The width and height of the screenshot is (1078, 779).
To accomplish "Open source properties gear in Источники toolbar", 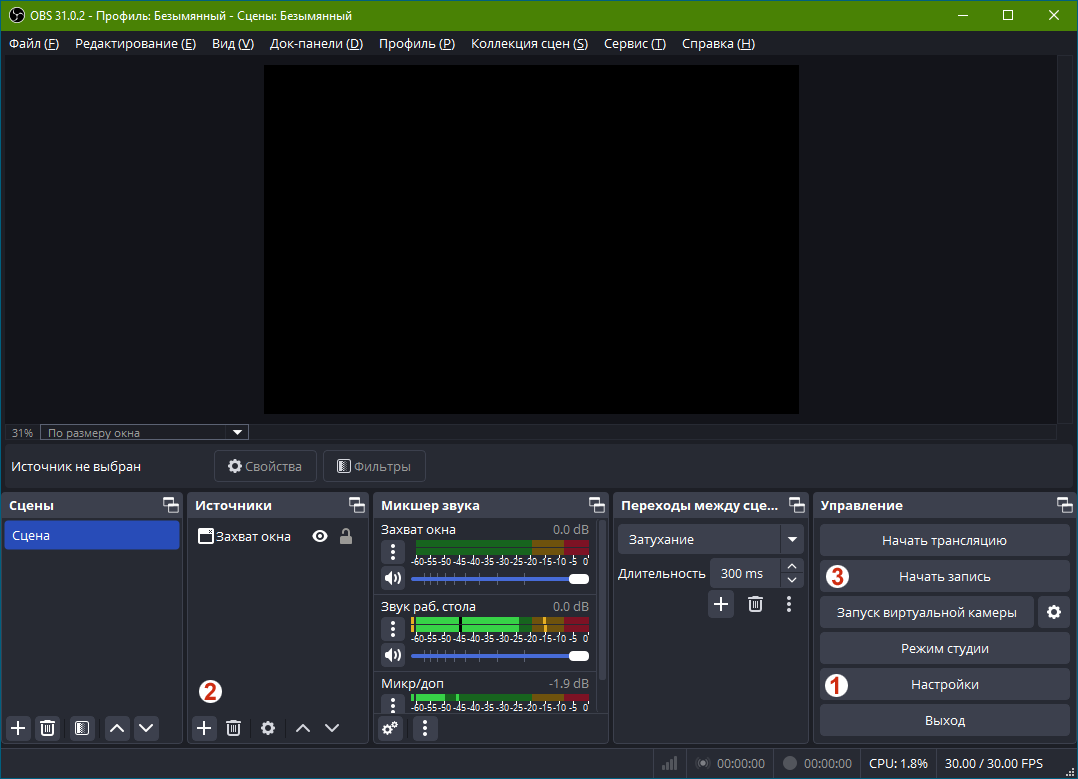I will click(268, 728).
